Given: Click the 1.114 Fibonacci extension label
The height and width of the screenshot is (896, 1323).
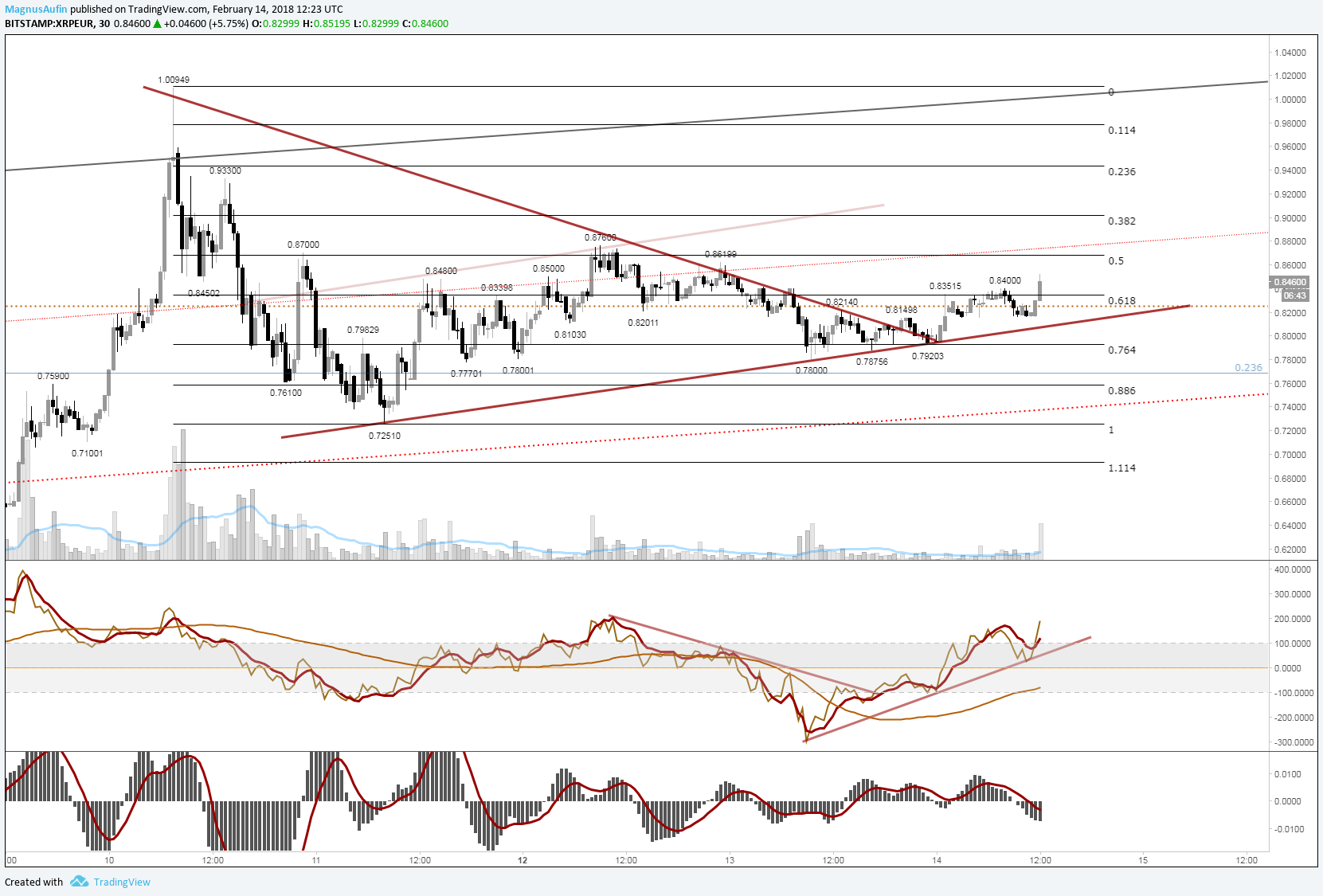Looking at the screenshot, I should [x=1122, y=468].
